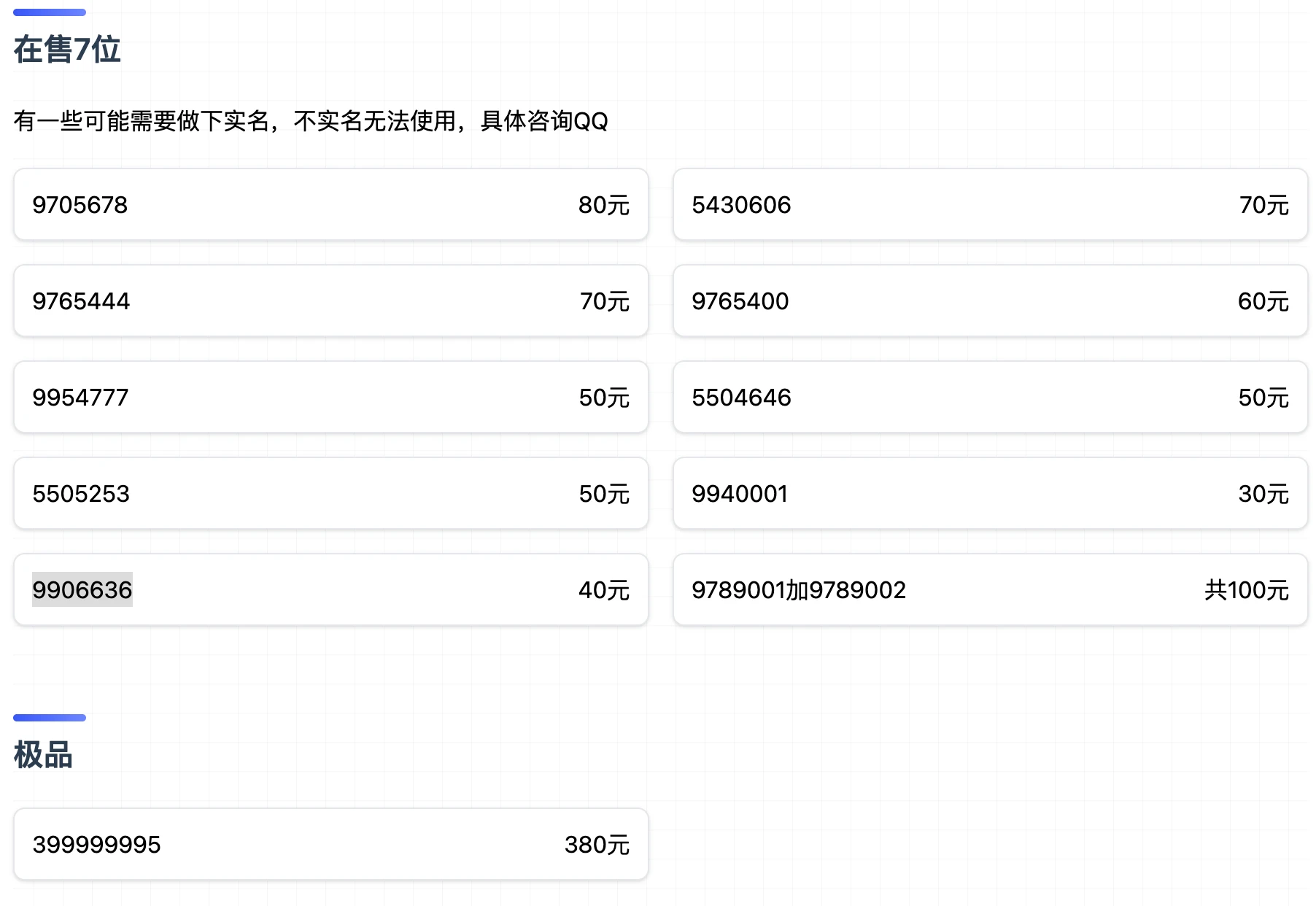Viewport: 1316px width, 906px height.
Task: Click the 极品 section heading
Action: tap(43, 755)
